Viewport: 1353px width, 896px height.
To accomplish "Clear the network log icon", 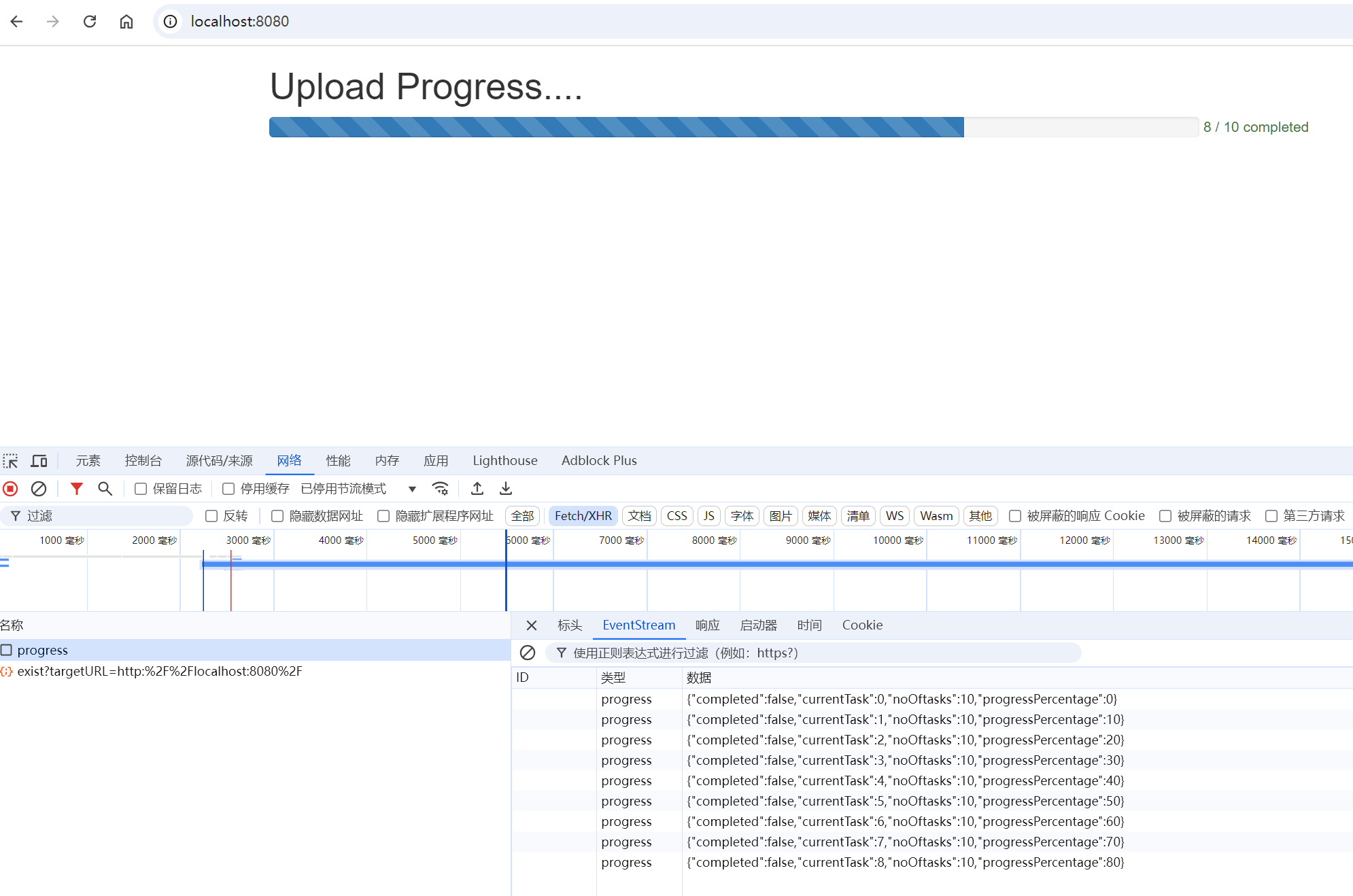I will coord(39,489).
